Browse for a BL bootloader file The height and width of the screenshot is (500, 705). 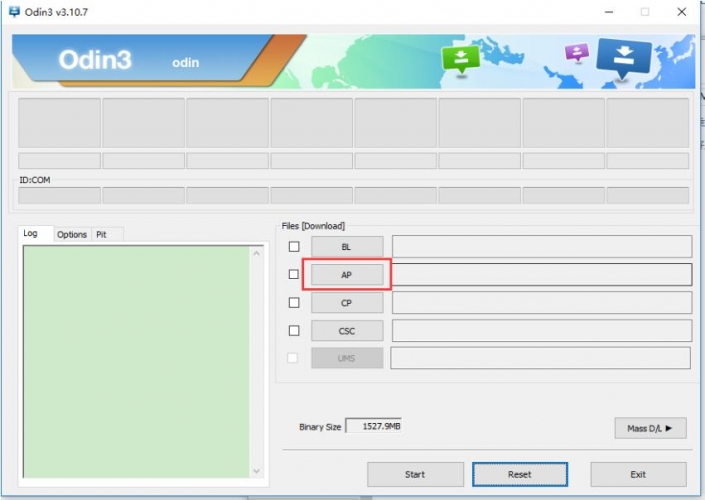pos(347,247)
